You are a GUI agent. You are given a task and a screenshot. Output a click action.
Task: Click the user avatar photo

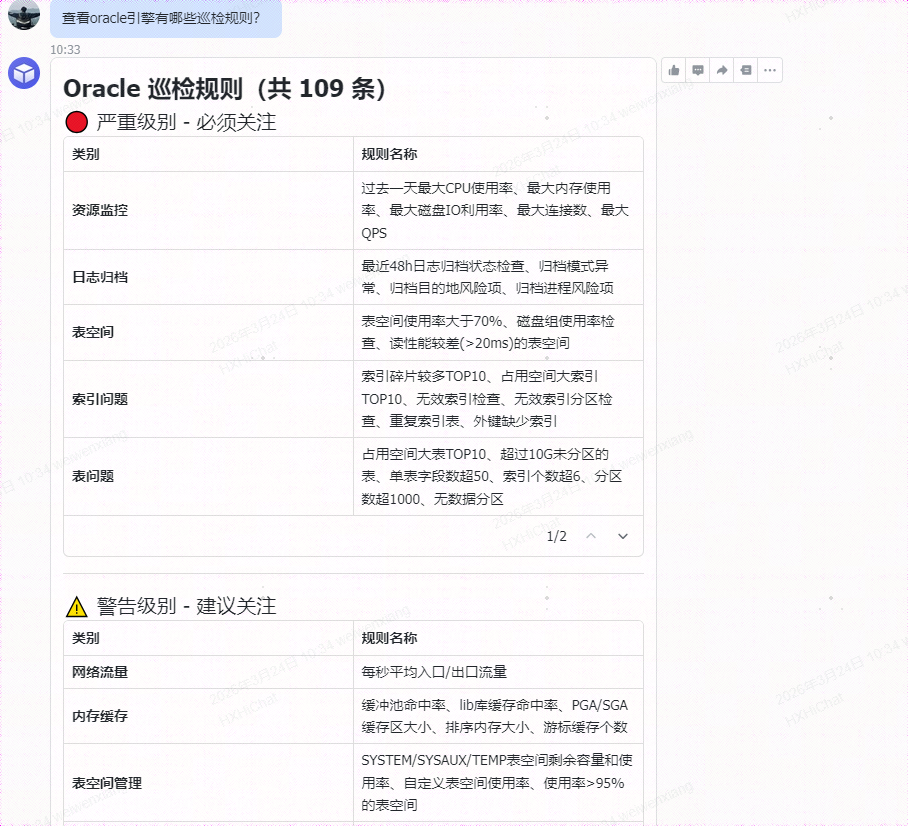24,14
